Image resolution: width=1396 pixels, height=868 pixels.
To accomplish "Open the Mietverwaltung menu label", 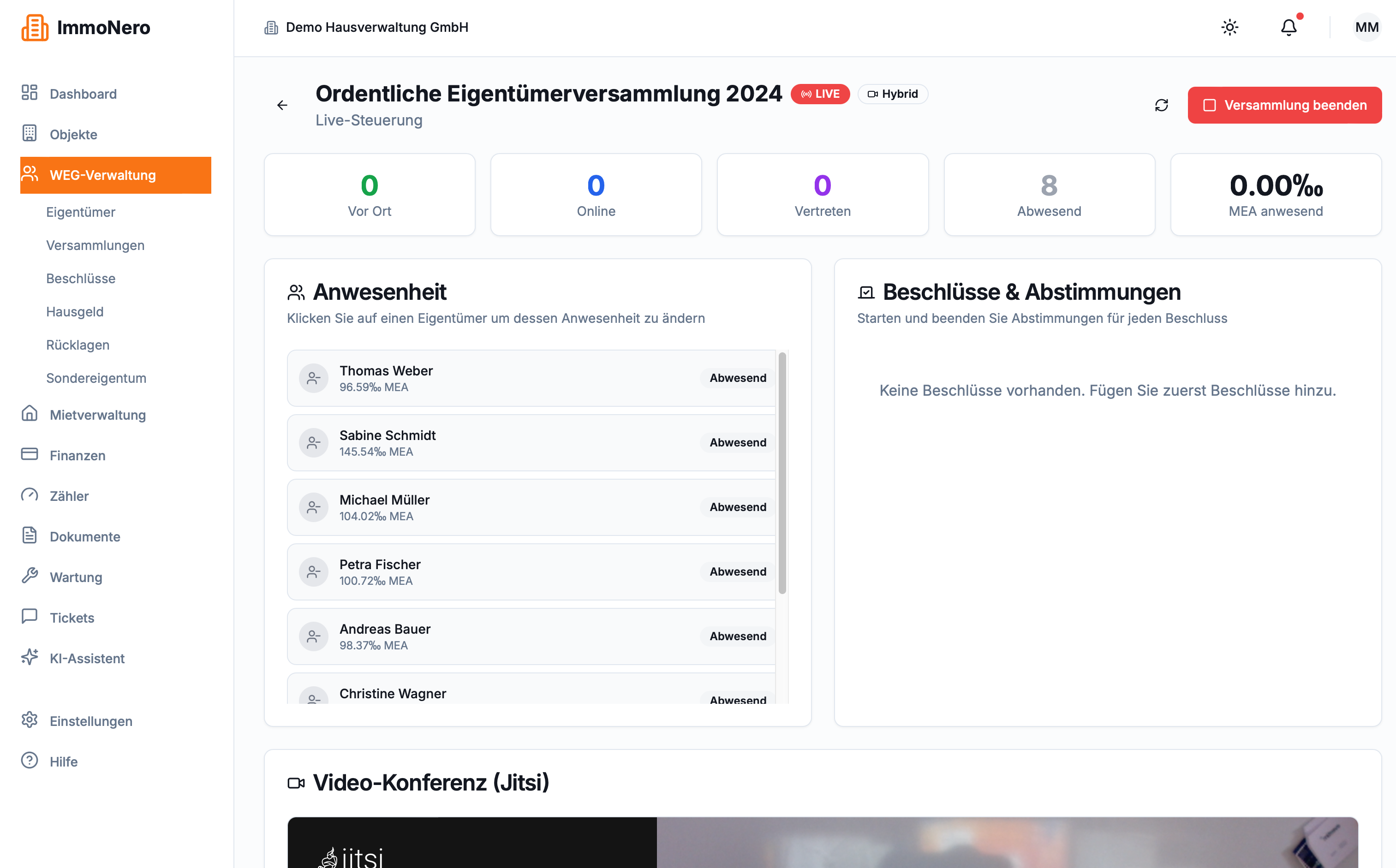I will pyautogui.click(x=98, y=415).
